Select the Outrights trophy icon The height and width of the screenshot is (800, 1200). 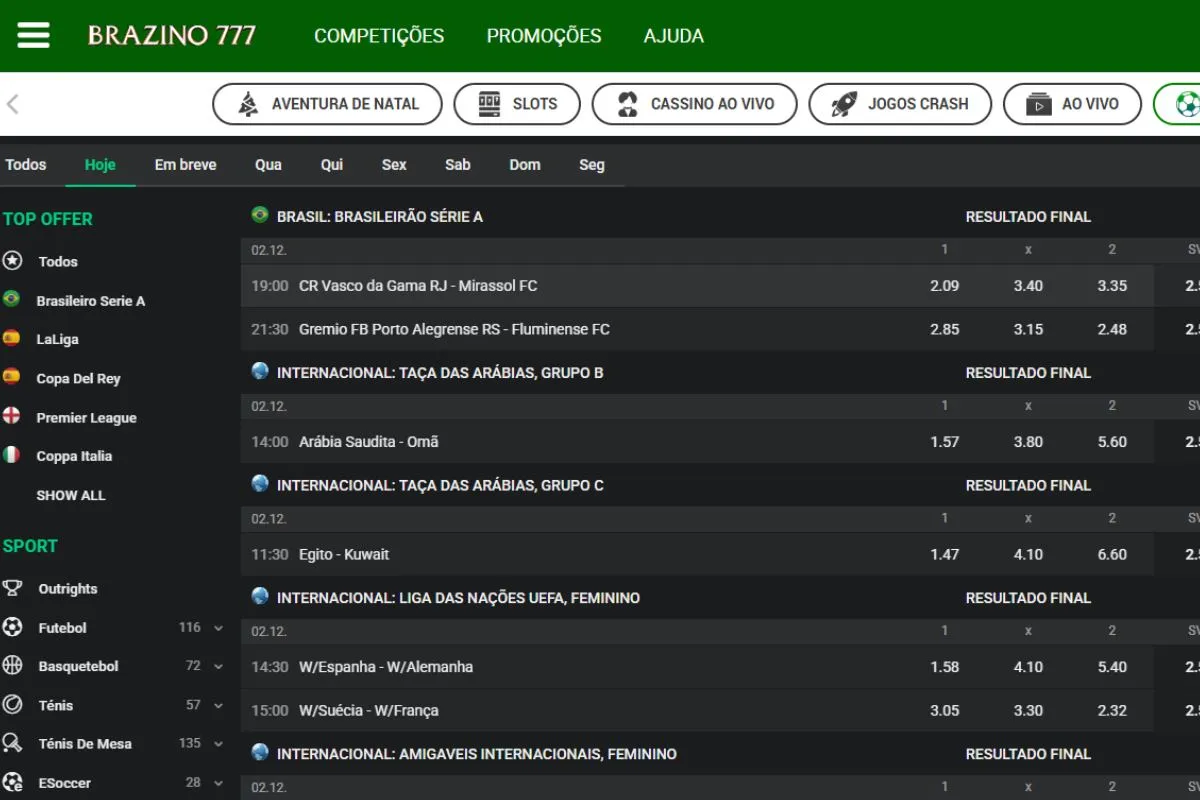(12, 589)
